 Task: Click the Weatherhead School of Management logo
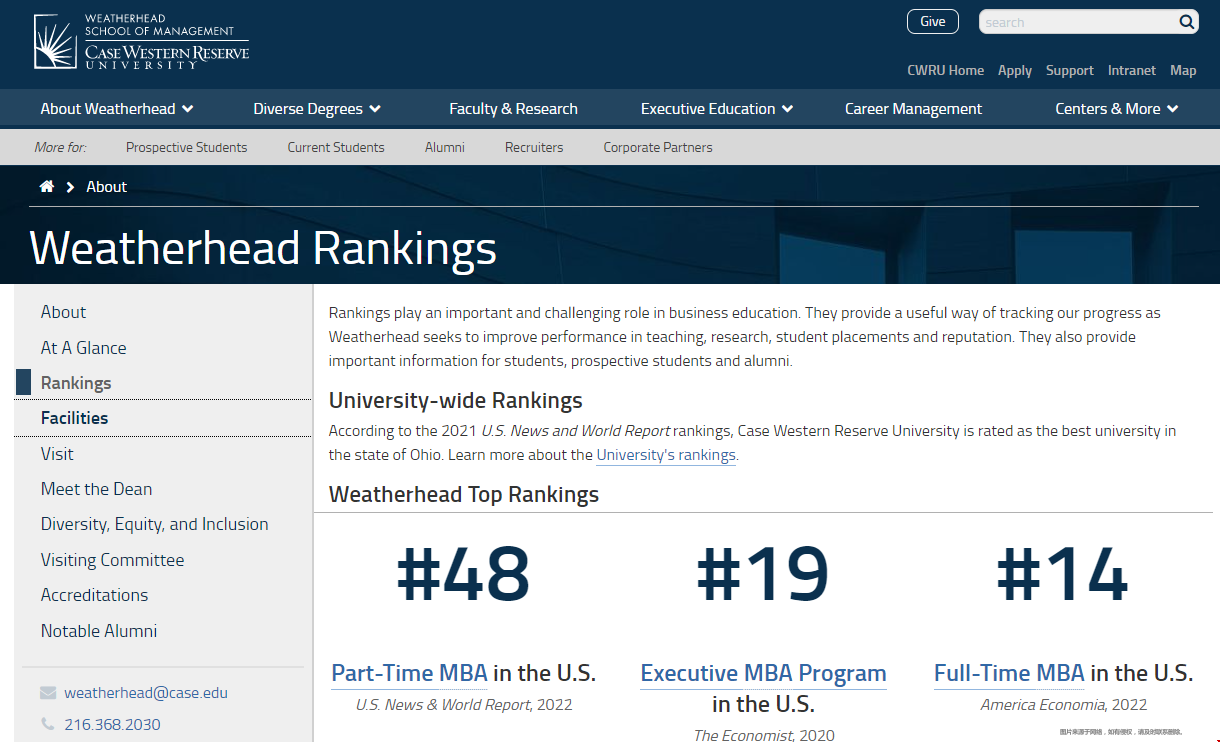(142, 42)
